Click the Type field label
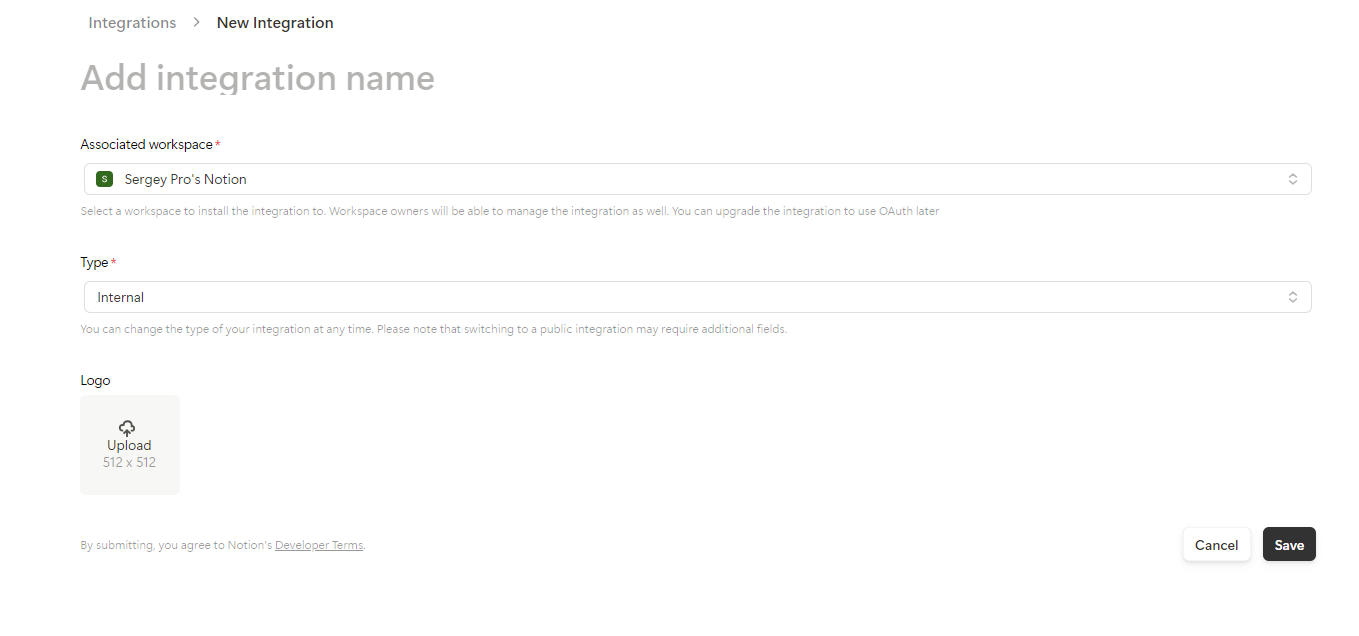The height and width of the screenshot is (636, 1359). [x=94, y=262]
